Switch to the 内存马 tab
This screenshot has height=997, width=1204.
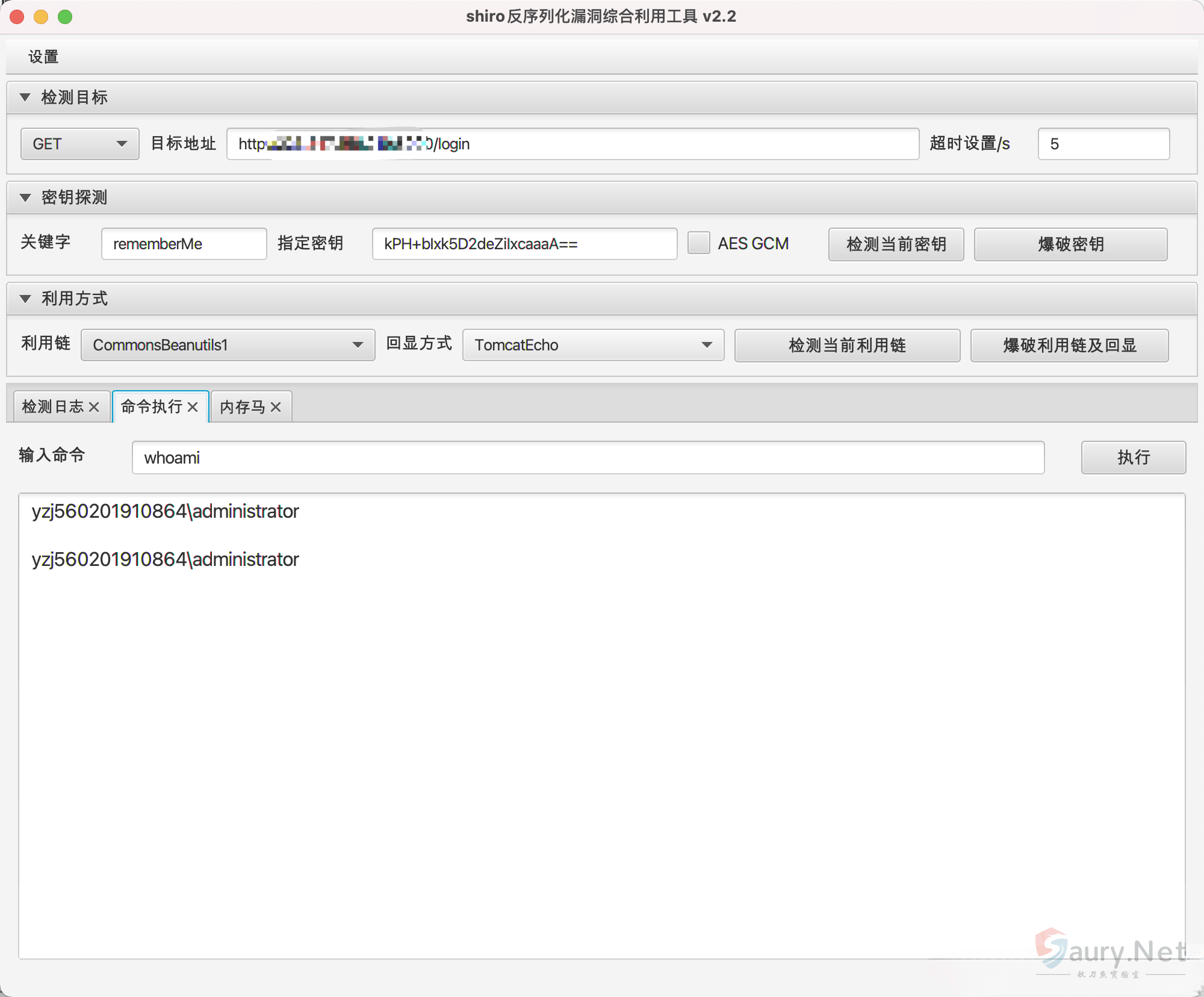pyautogui.click(x=242, y=407)
